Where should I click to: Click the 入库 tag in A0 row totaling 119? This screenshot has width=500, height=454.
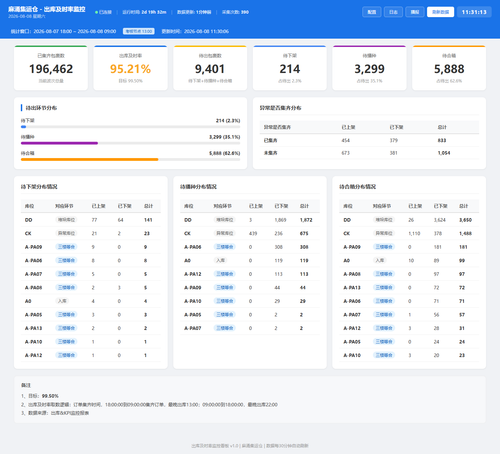pos(220,261)
